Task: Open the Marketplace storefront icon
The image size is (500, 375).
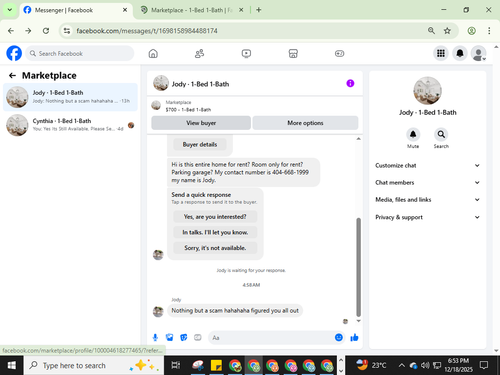Action: click(293, 53)
